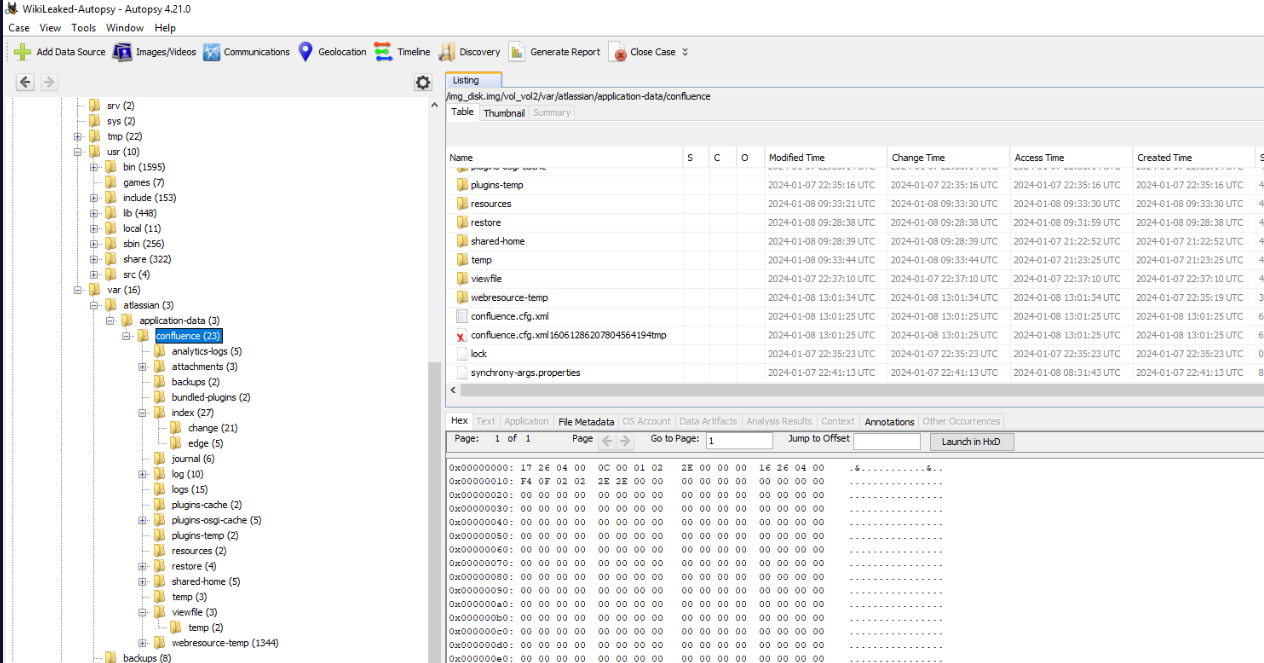Open the Communications visualization icon
1264x663 pixels.
211,52
